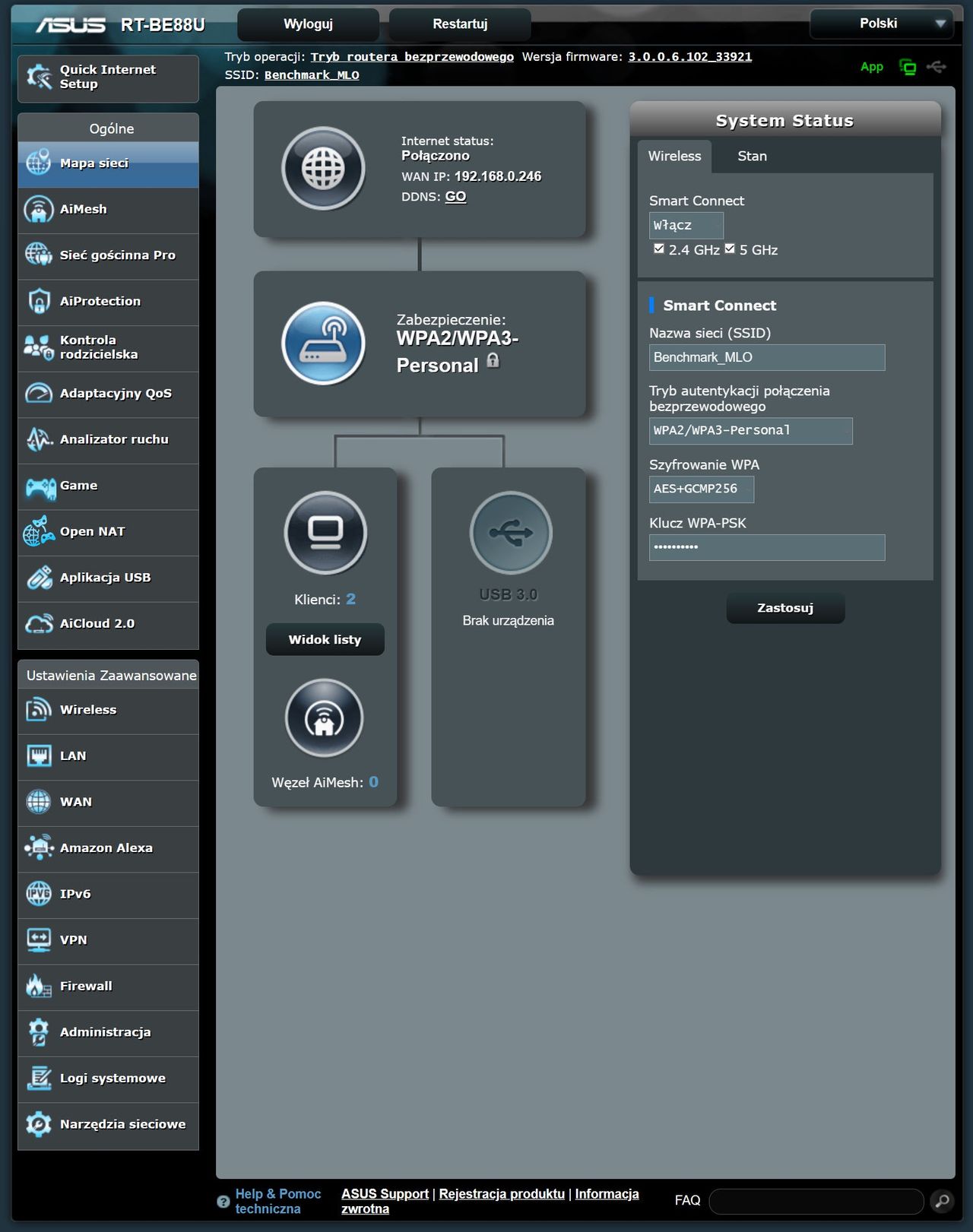Screen dimensions: 973x1232
Task: Click the App link in header
Action: click(871, 67)
